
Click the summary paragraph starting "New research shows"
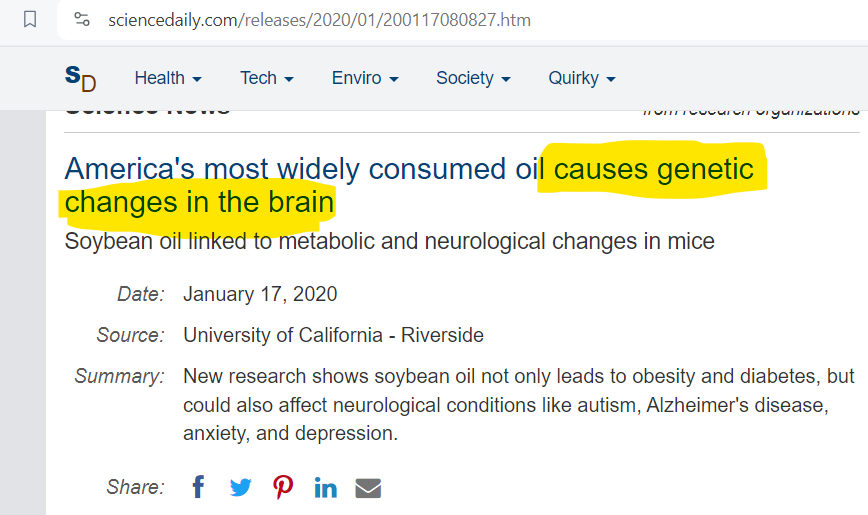[x=519, y=405]
